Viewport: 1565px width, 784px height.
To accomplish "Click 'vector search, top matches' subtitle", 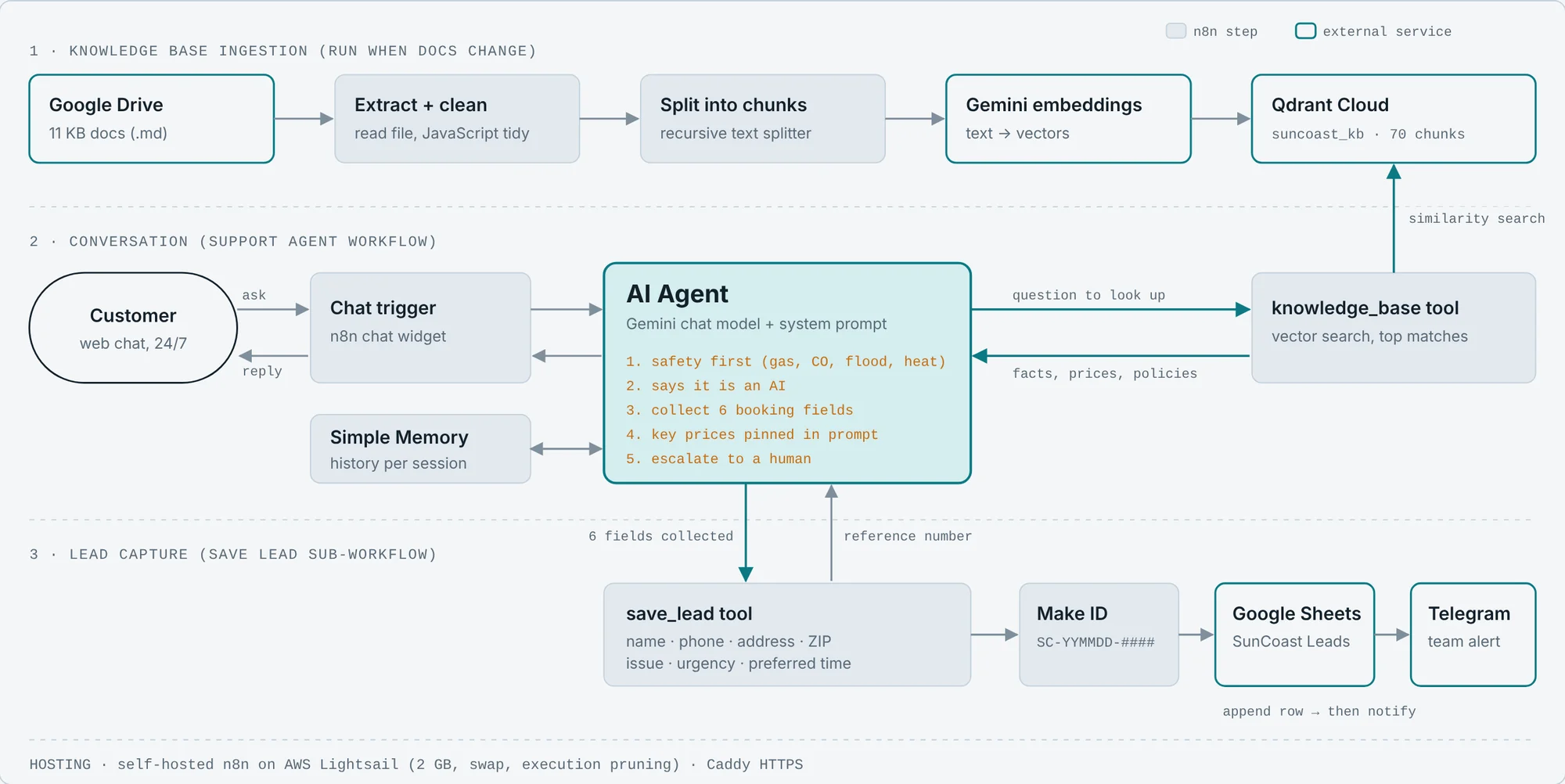I will point(1369,336).
